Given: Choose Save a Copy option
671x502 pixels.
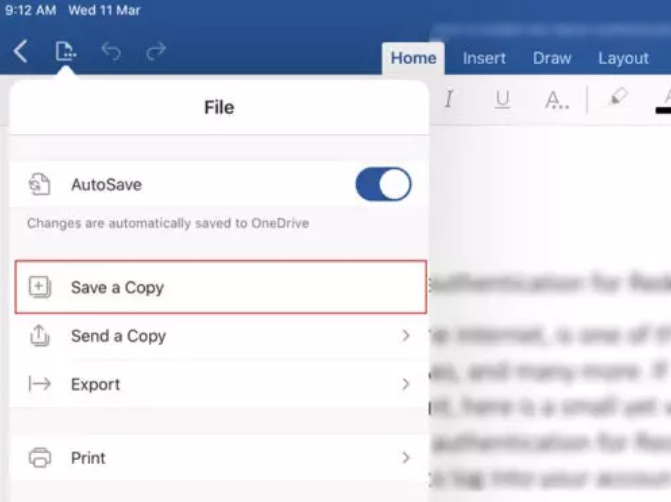Looking at the screenshot, I should pyautogui.click(x=221, y=287).
